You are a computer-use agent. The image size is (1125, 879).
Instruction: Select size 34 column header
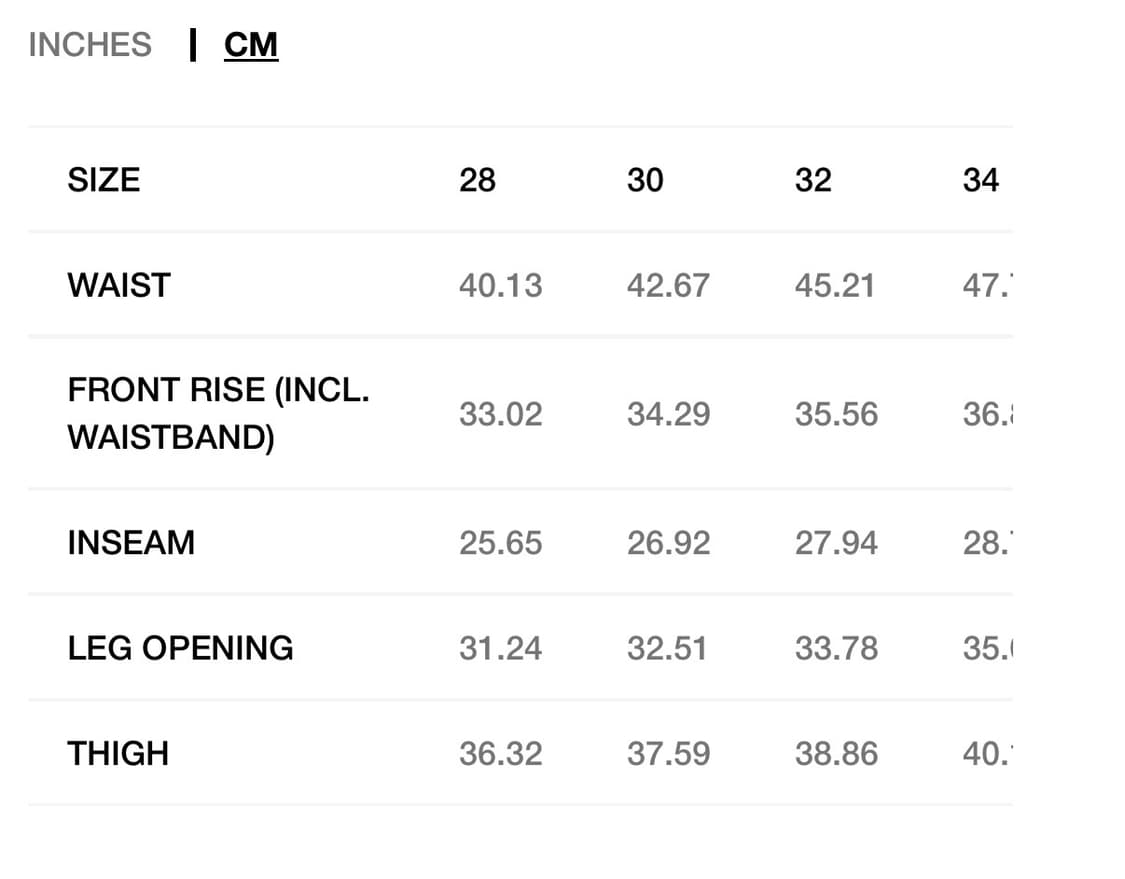tap(981, 179)
